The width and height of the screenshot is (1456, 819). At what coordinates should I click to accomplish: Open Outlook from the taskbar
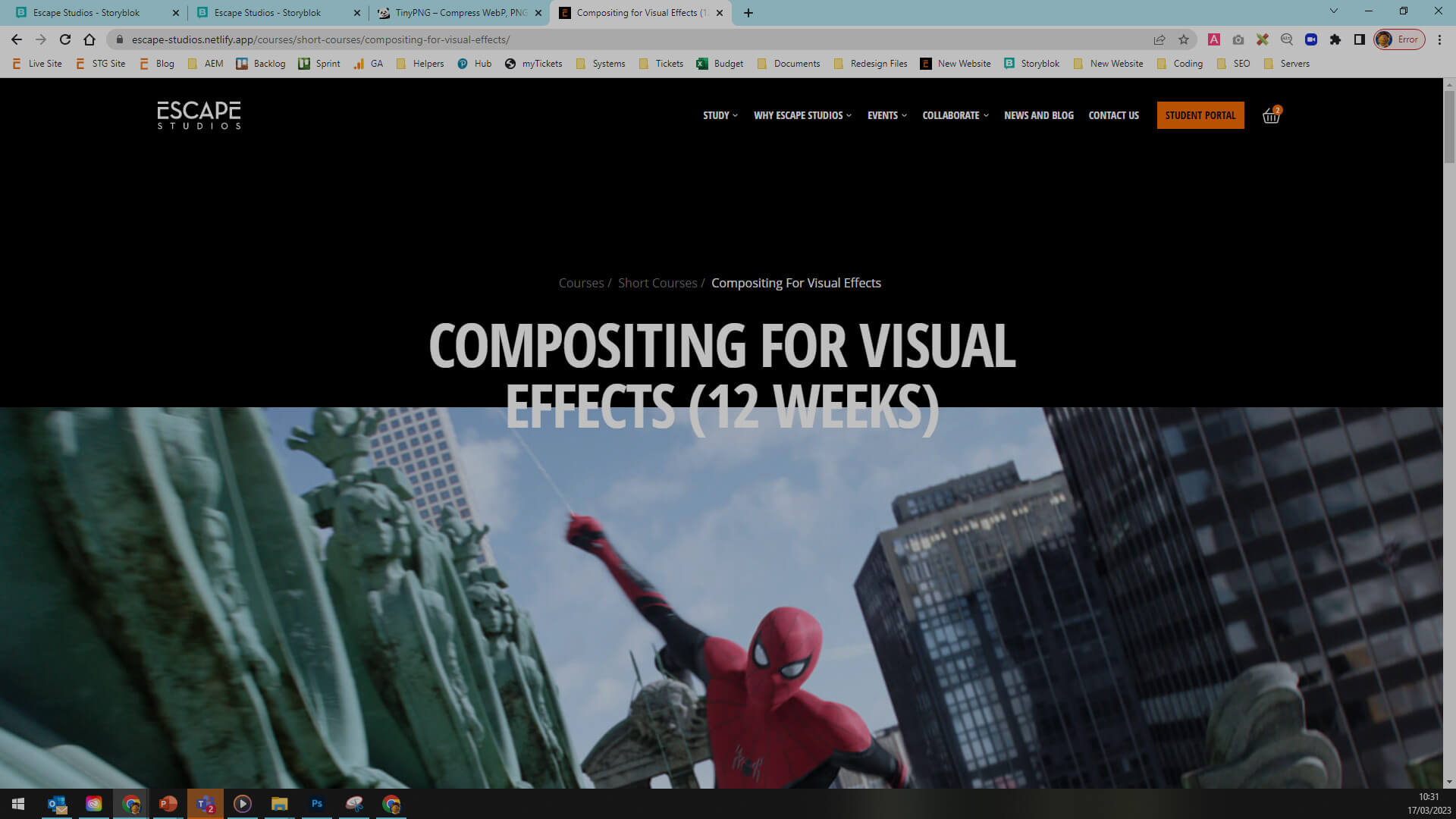[57, 804]
